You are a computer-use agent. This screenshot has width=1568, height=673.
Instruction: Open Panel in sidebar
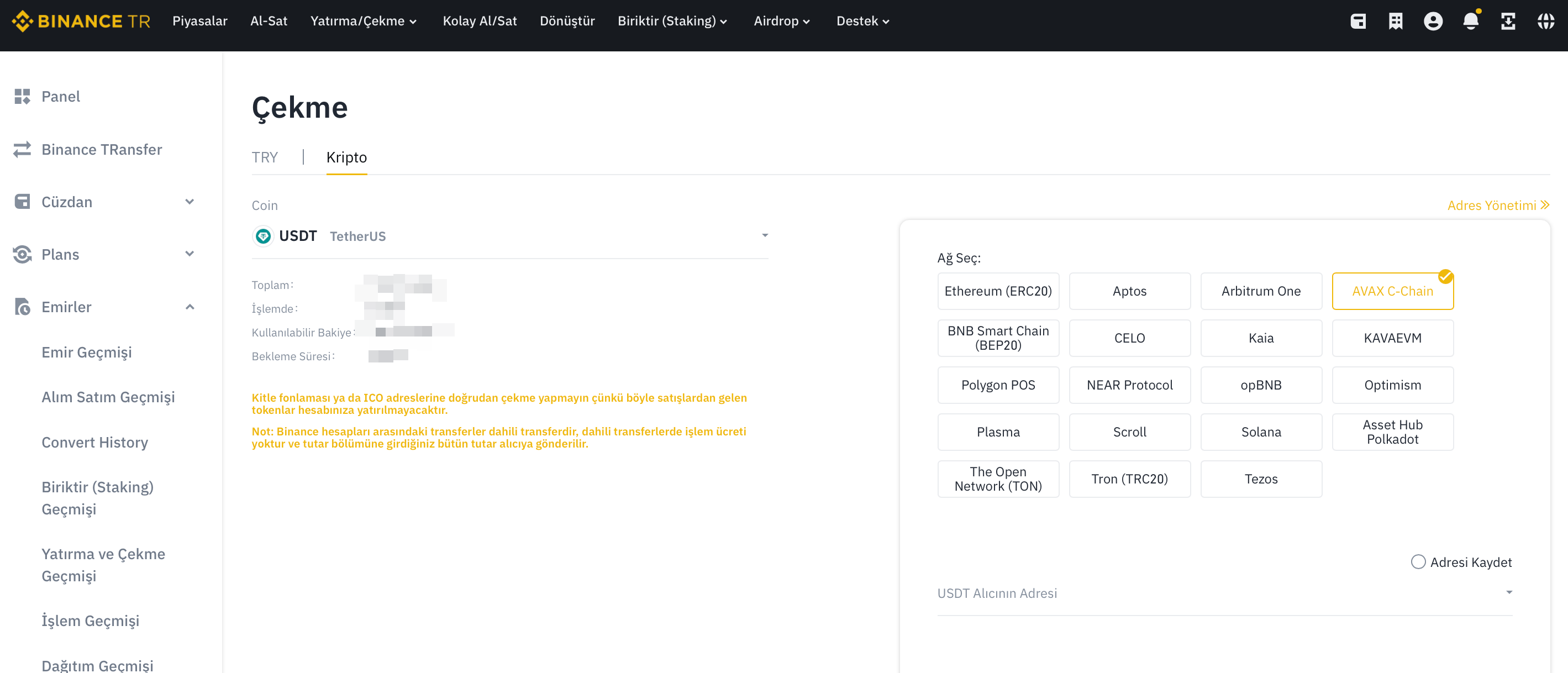pyautogui.click(x=60, y=96)
